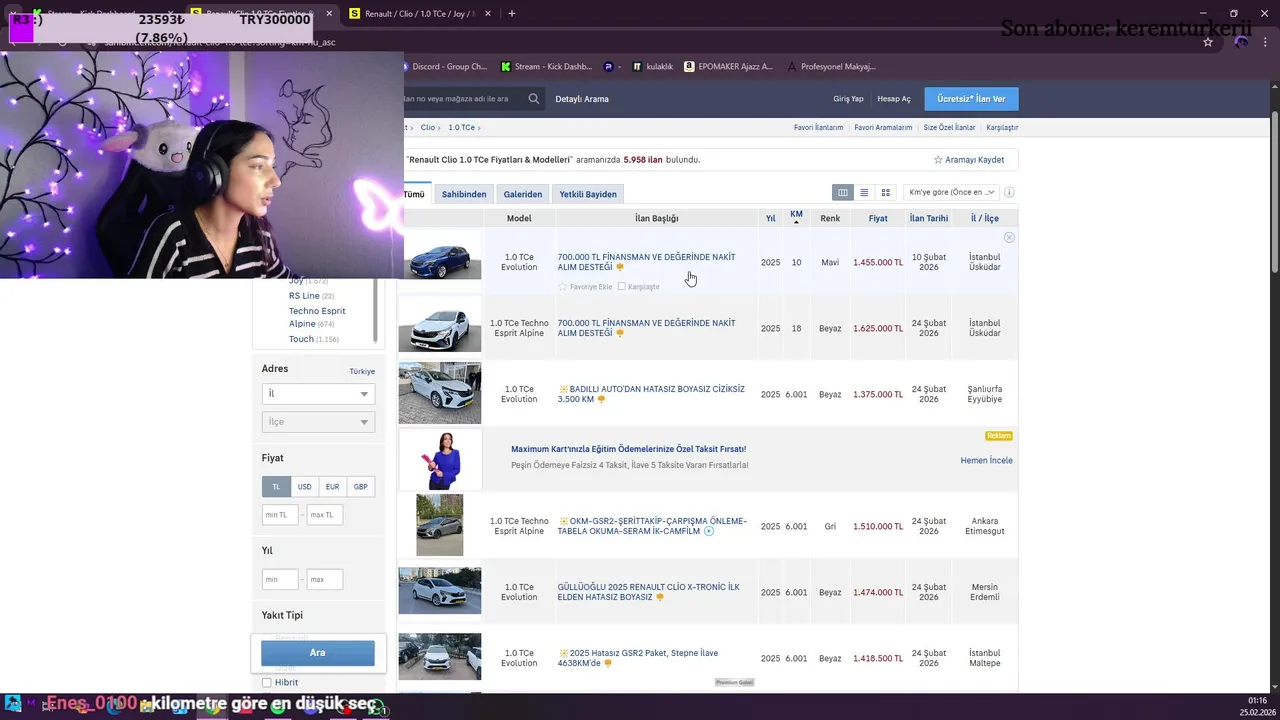The image size is (1280, 720).
Task: Open Favori Aramalarım link
Action: point(883,128)
